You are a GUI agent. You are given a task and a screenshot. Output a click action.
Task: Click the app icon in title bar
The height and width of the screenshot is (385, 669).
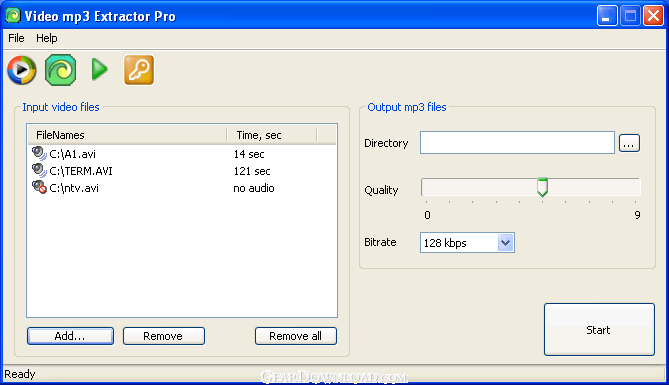click(x=13, y=16)
